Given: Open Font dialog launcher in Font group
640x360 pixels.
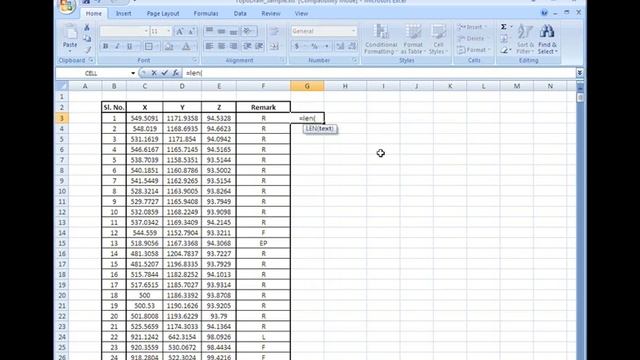Looking at the screenshot, I should coord(195,60).
